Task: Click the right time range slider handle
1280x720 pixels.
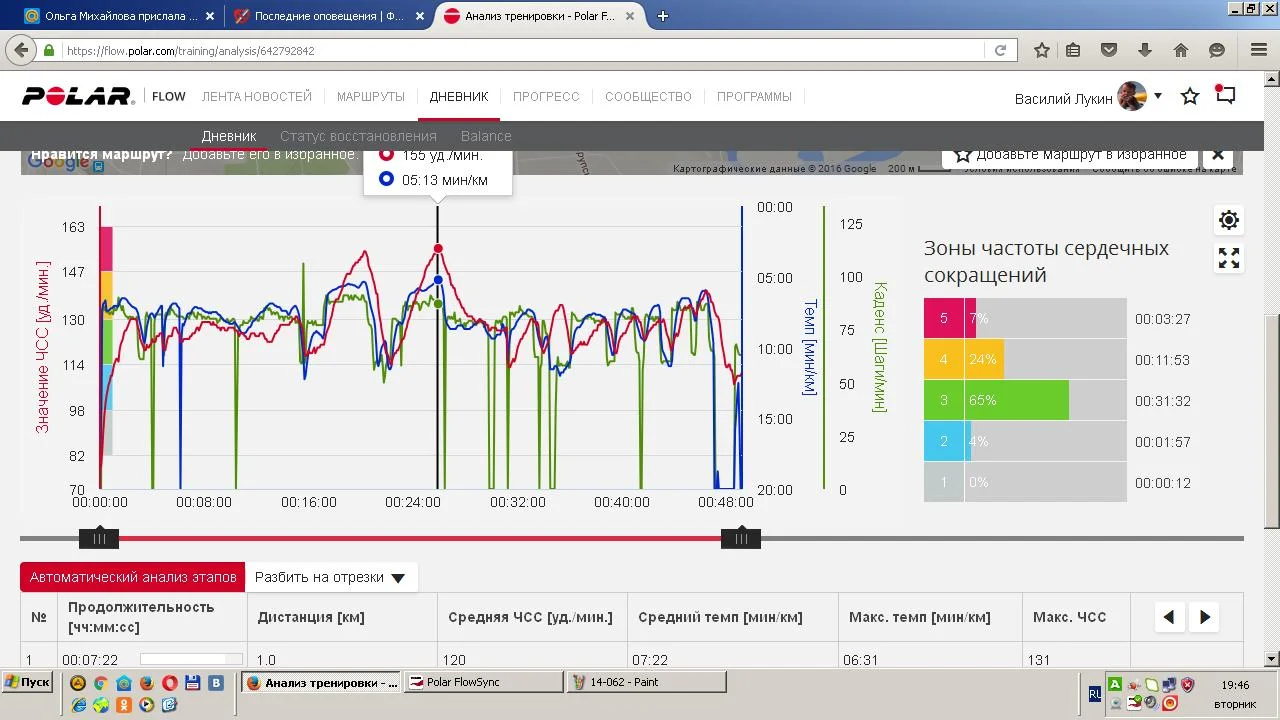Action: point(741,539)
